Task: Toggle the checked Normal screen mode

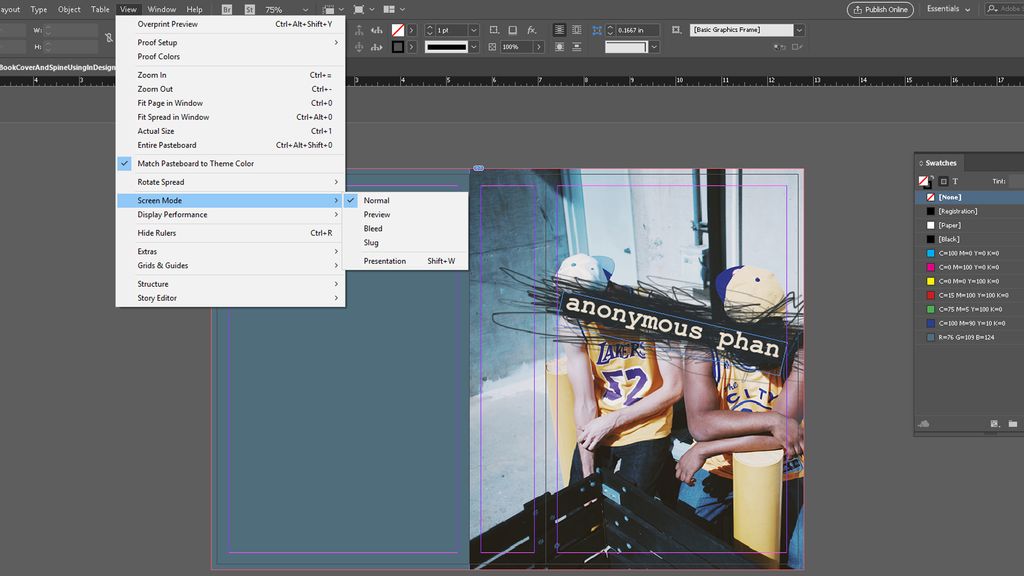Action: click(376, 200)
